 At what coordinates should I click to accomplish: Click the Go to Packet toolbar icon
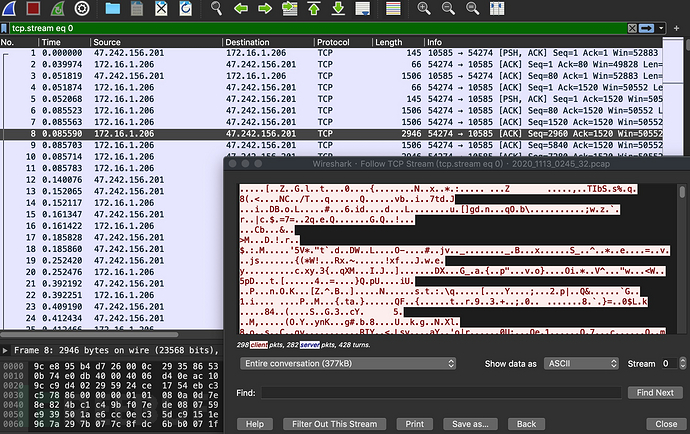coord(290,8)
